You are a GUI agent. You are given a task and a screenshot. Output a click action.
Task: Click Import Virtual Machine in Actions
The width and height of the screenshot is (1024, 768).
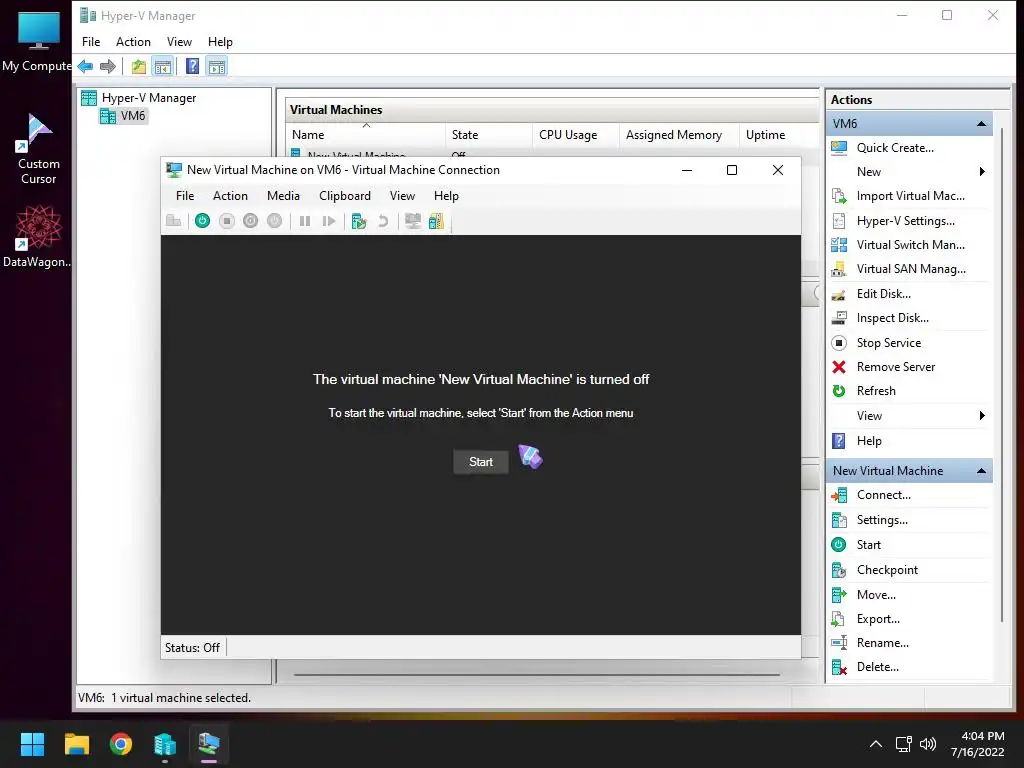click(909, 196)
